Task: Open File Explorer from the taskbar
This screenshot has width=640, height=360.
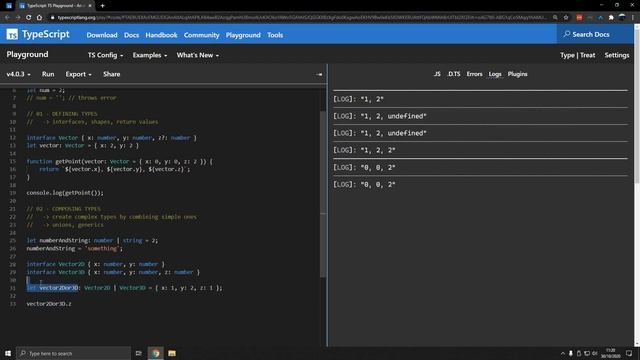Action: [172, 353]
